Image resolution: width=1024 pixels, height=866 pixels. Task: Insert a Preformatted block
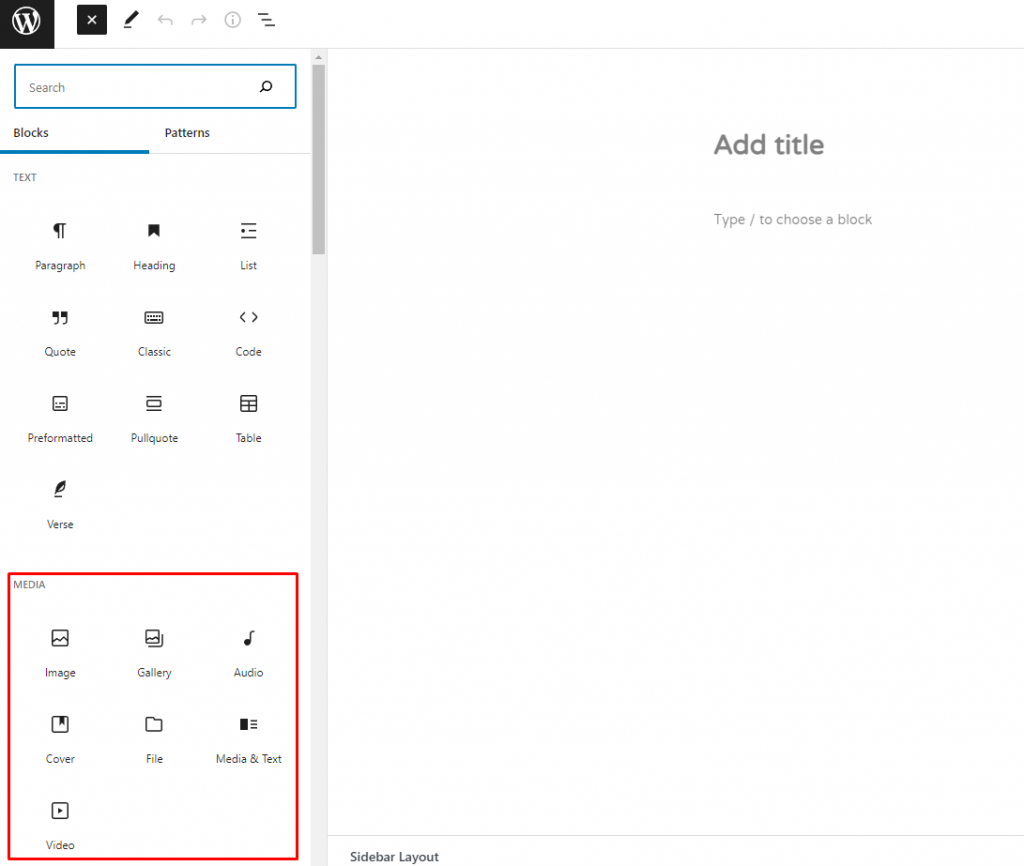[60, 418]
